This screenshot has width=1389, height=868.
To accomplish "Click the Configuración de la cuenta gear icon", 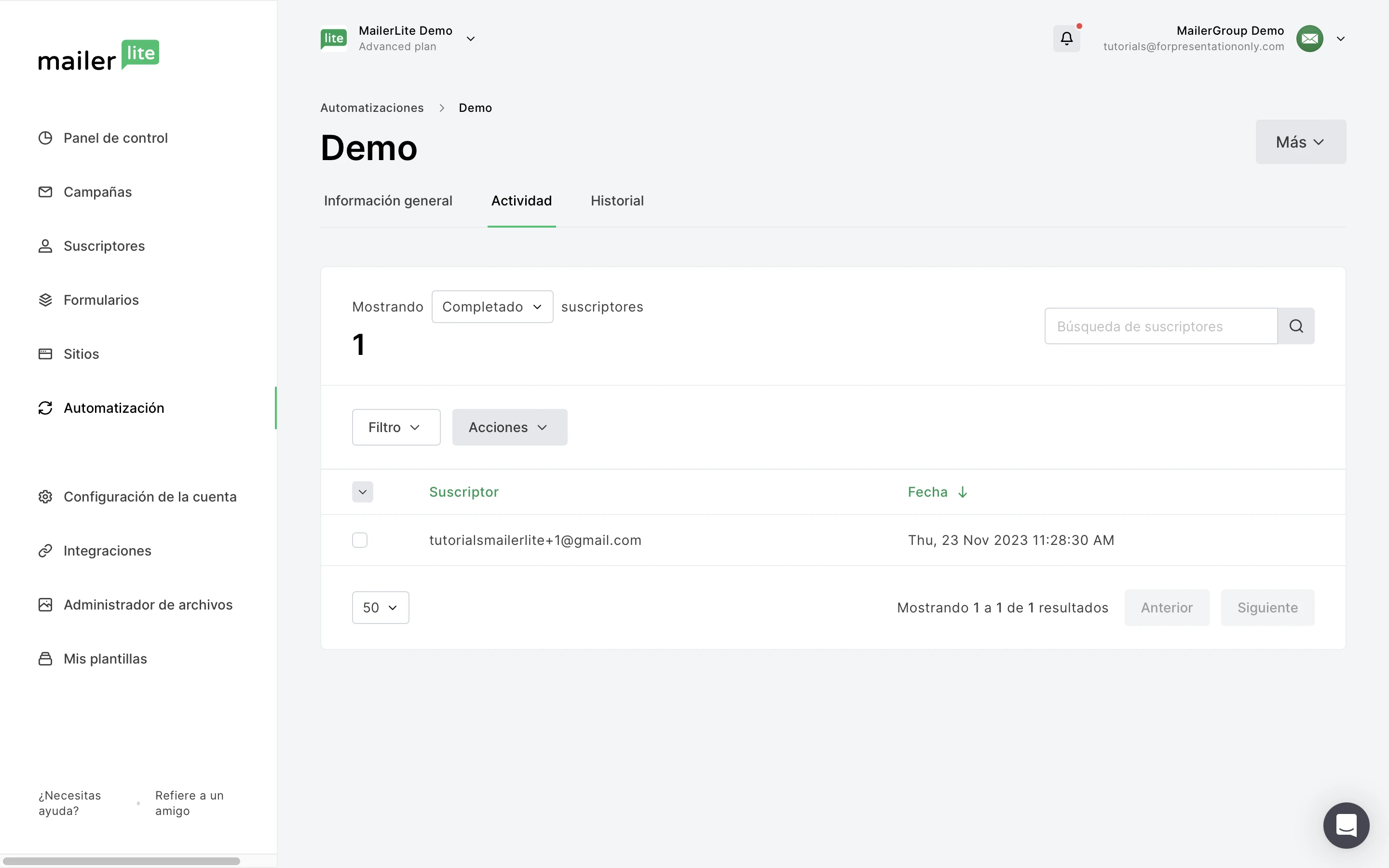I will click(45, 497).
